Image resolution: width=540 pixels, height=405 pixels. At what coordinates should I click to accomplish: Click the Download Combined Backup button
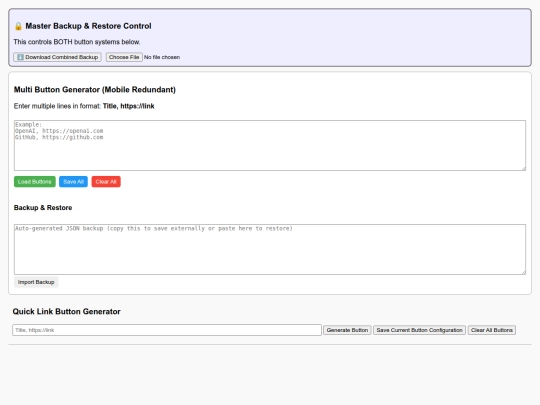57,57
